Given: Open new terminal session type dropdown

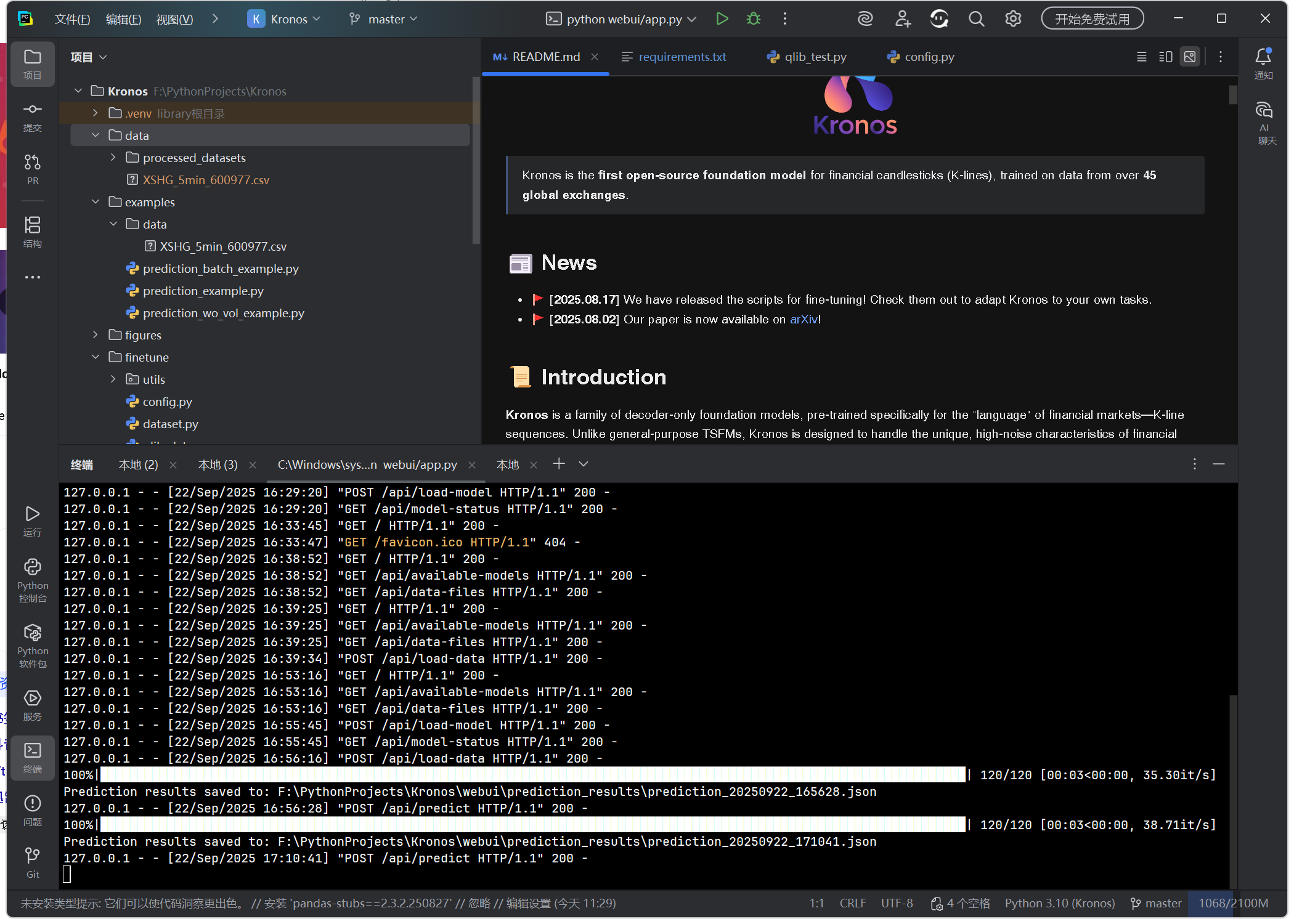Looking at the screenshot, I should tap(584, 464).
